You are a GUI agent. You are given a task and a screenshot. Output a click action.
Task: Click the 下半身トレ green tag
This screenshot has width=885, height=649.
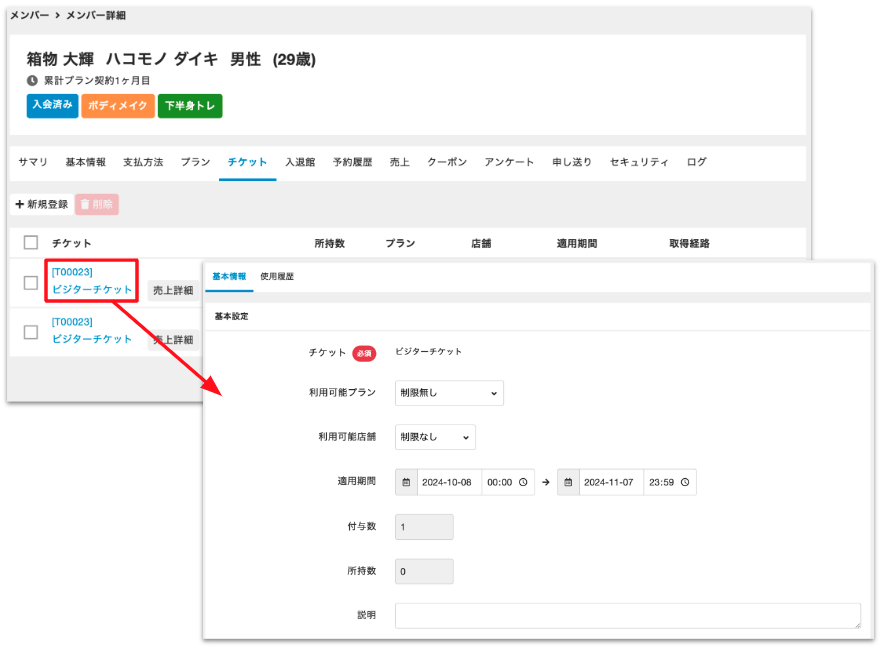point(190,105)
